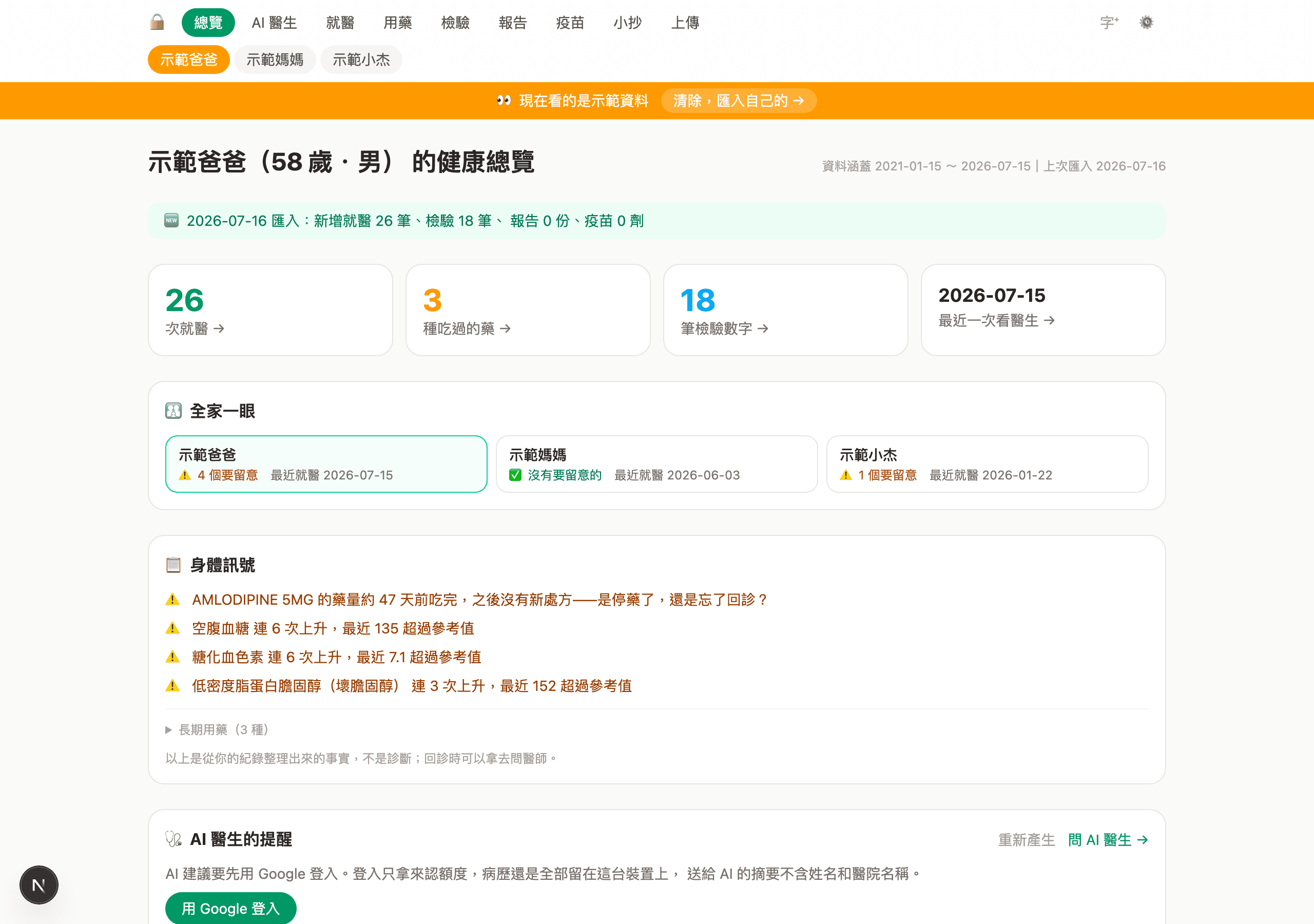Image resolution: width=1314 pixels, height=924 pixels.
Task: Switch to the 總覽 tab
Action: [208, 22]
